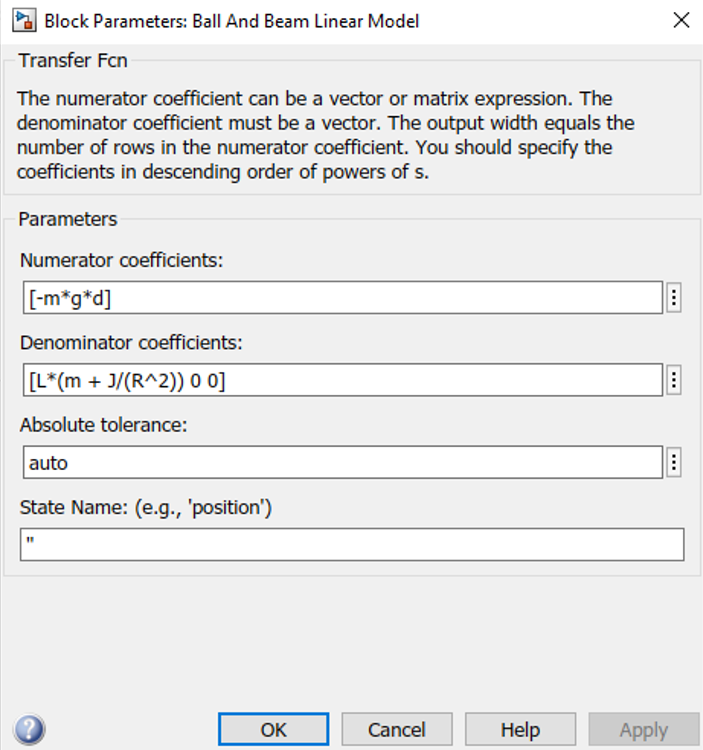Click the Block Parameters title bar text

click(231, 22)
